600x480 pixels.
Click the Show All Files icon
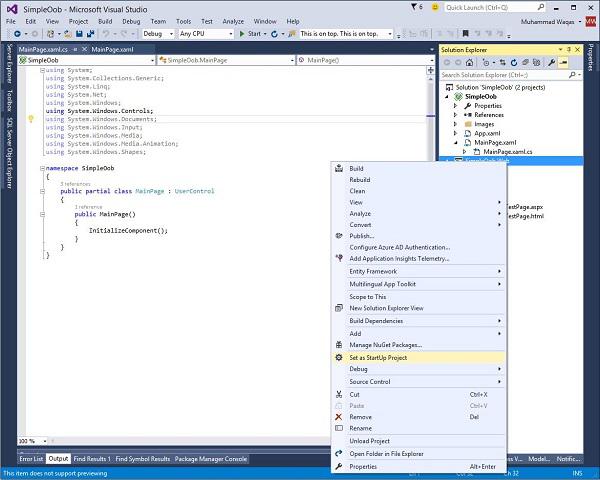[537, 61]
